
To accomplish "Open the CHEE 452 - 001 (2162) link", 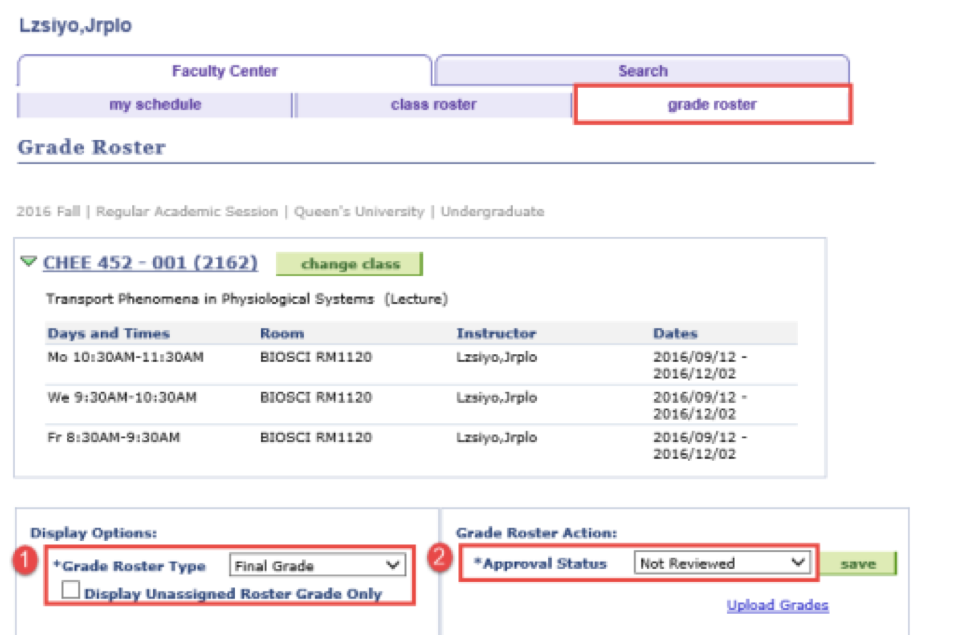I will (x=150, y=263).
